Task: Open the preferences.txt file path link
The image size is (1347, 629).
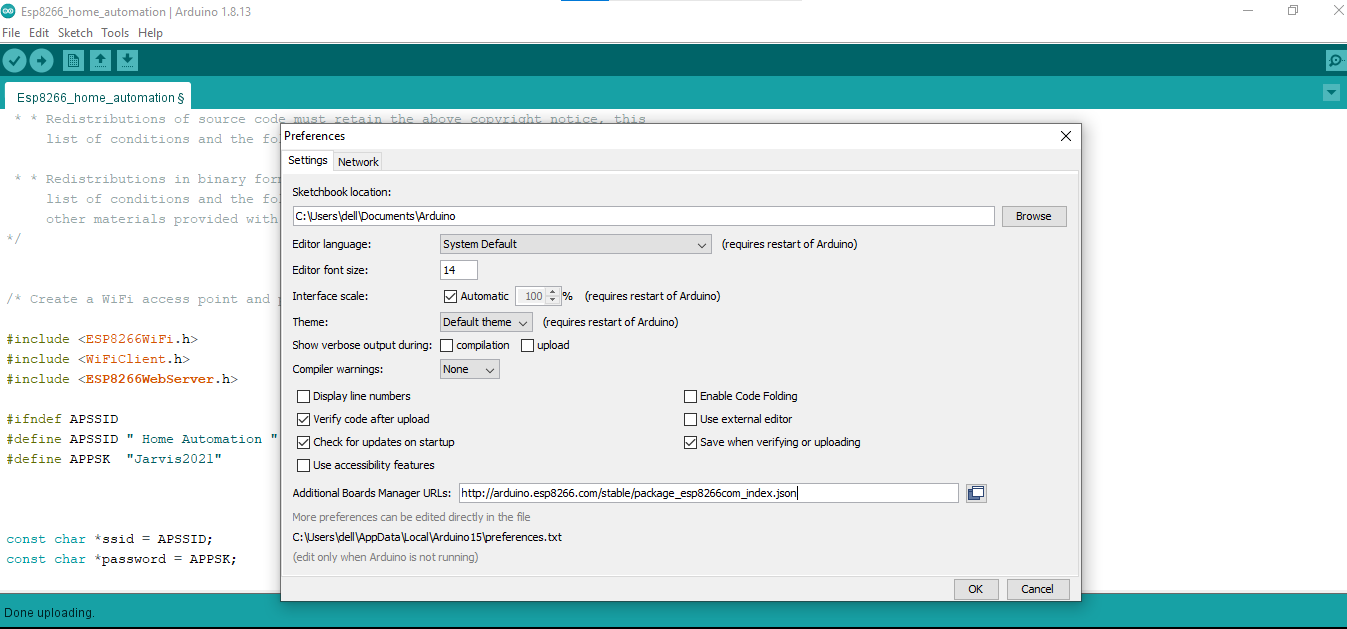Action: point(427,537)
